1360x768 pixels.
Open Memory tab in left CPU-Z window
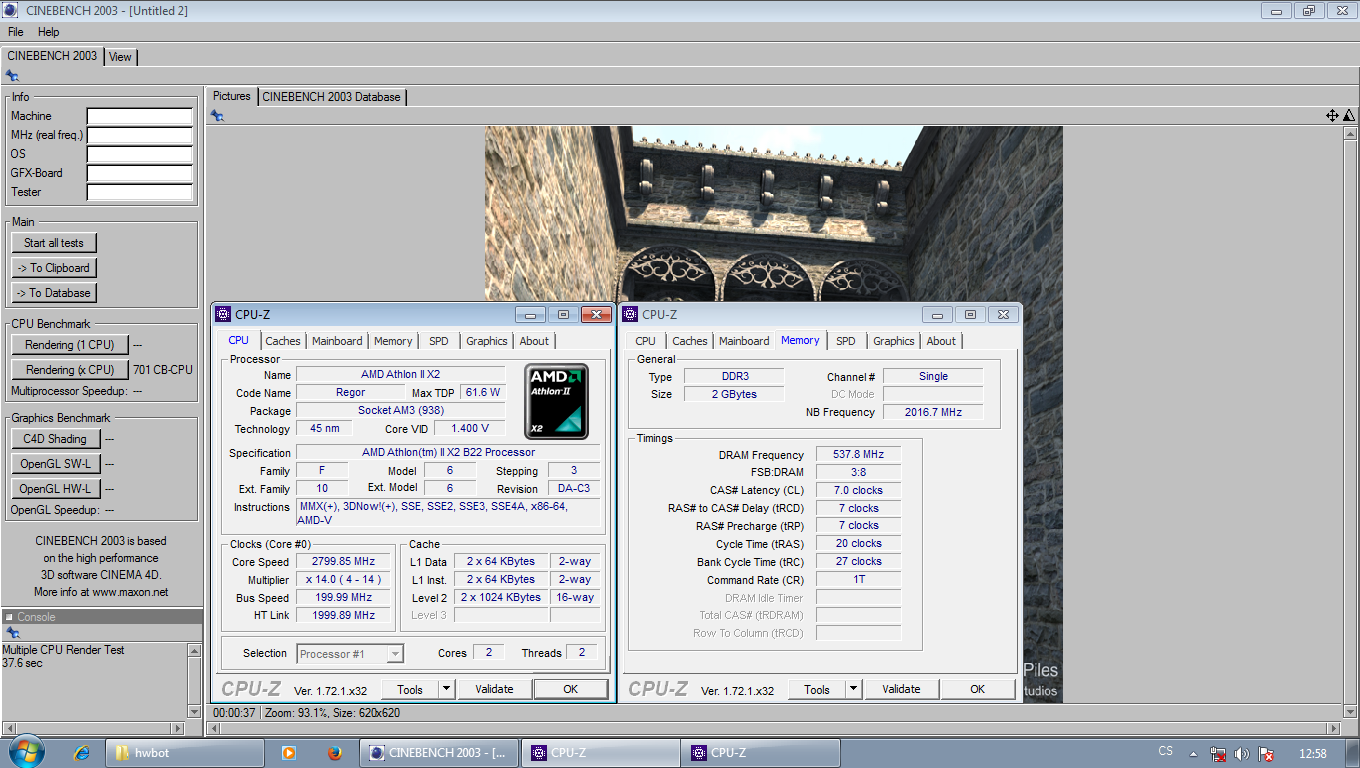(x=393, y=341)
